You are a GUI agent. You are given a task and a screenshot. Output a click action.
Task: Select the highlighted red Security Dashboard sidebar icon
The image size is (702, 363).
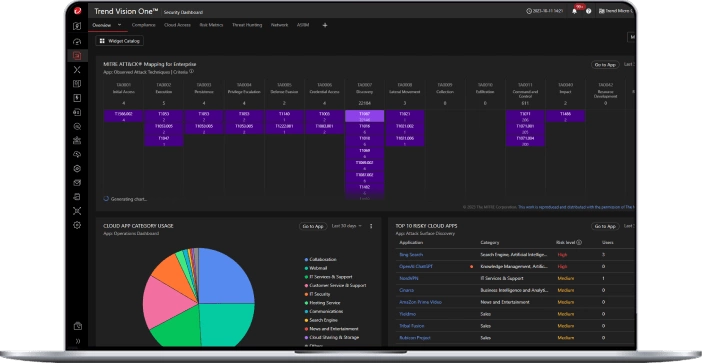[x=77, y=56]
